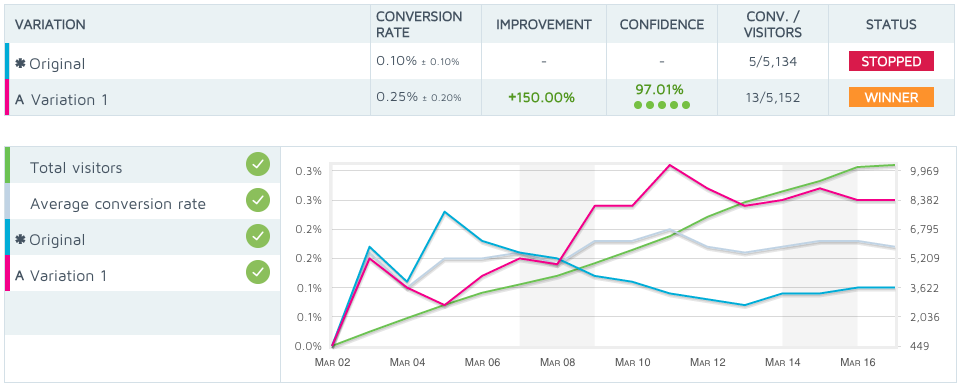Toggle the Average conversion rate checkmark
Viewport: 960px width, 387px height.
pyautogui.click(x=258, y=200)
